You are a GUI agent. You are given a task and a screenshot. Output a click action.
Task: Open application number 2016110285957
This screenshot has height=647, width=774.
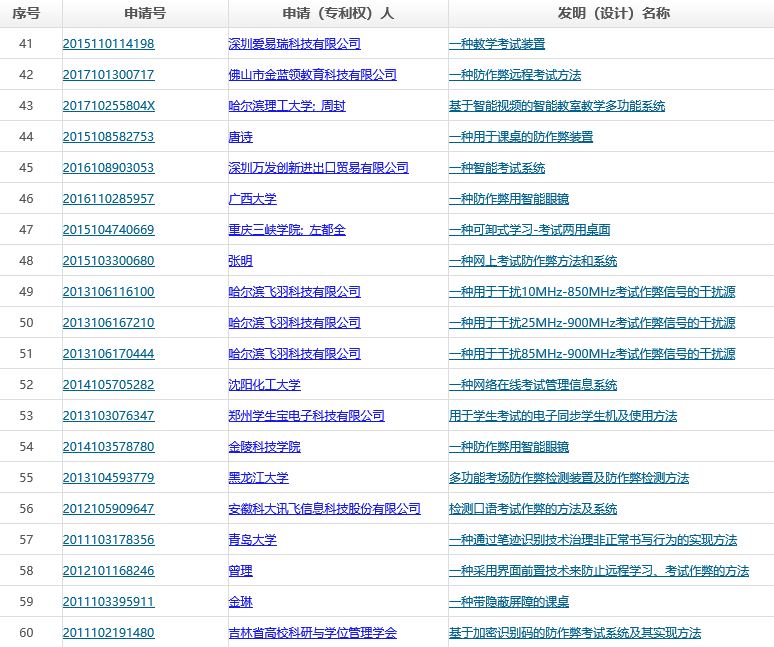[x=109, y=199]
